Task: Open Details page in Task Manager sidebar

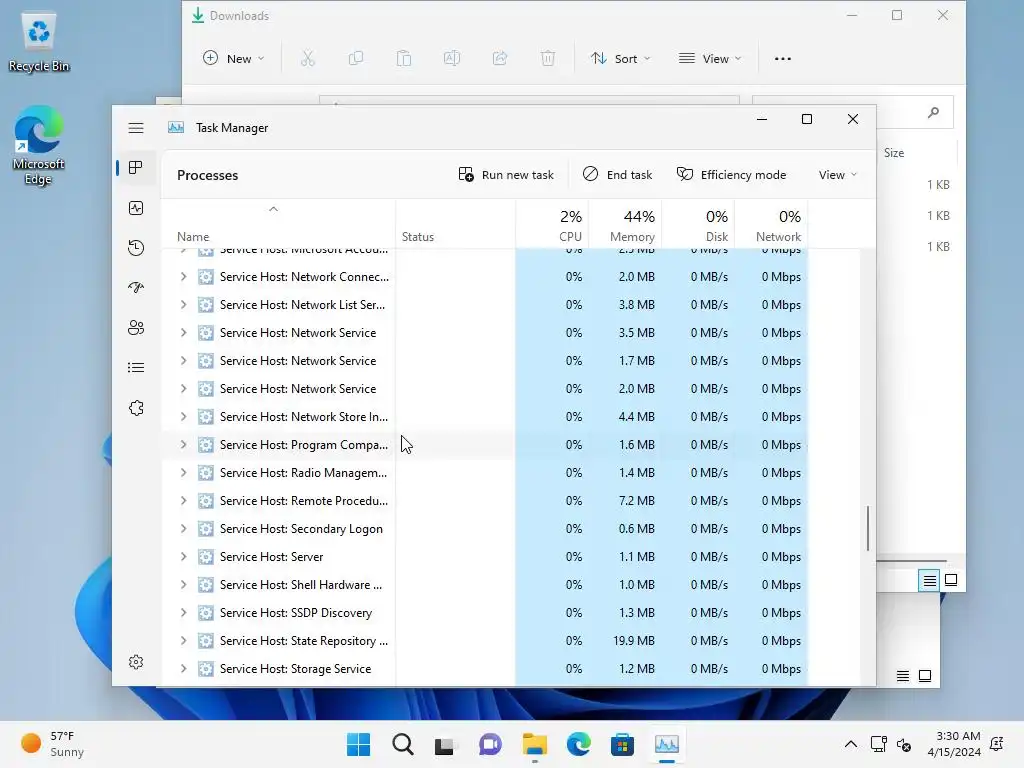Action: 136,368
